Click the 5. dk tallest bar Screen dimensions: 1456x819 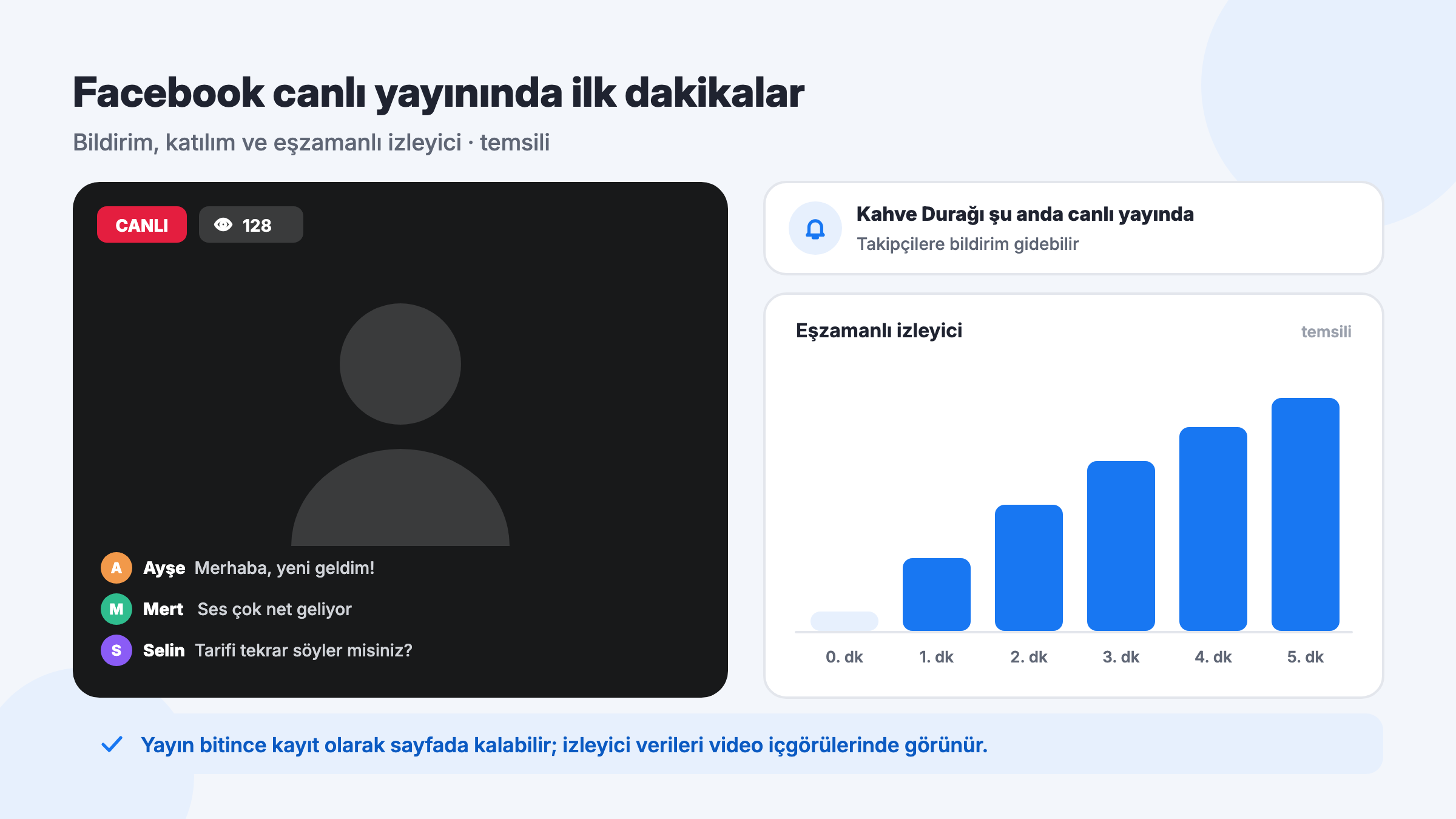[1306, 514]
